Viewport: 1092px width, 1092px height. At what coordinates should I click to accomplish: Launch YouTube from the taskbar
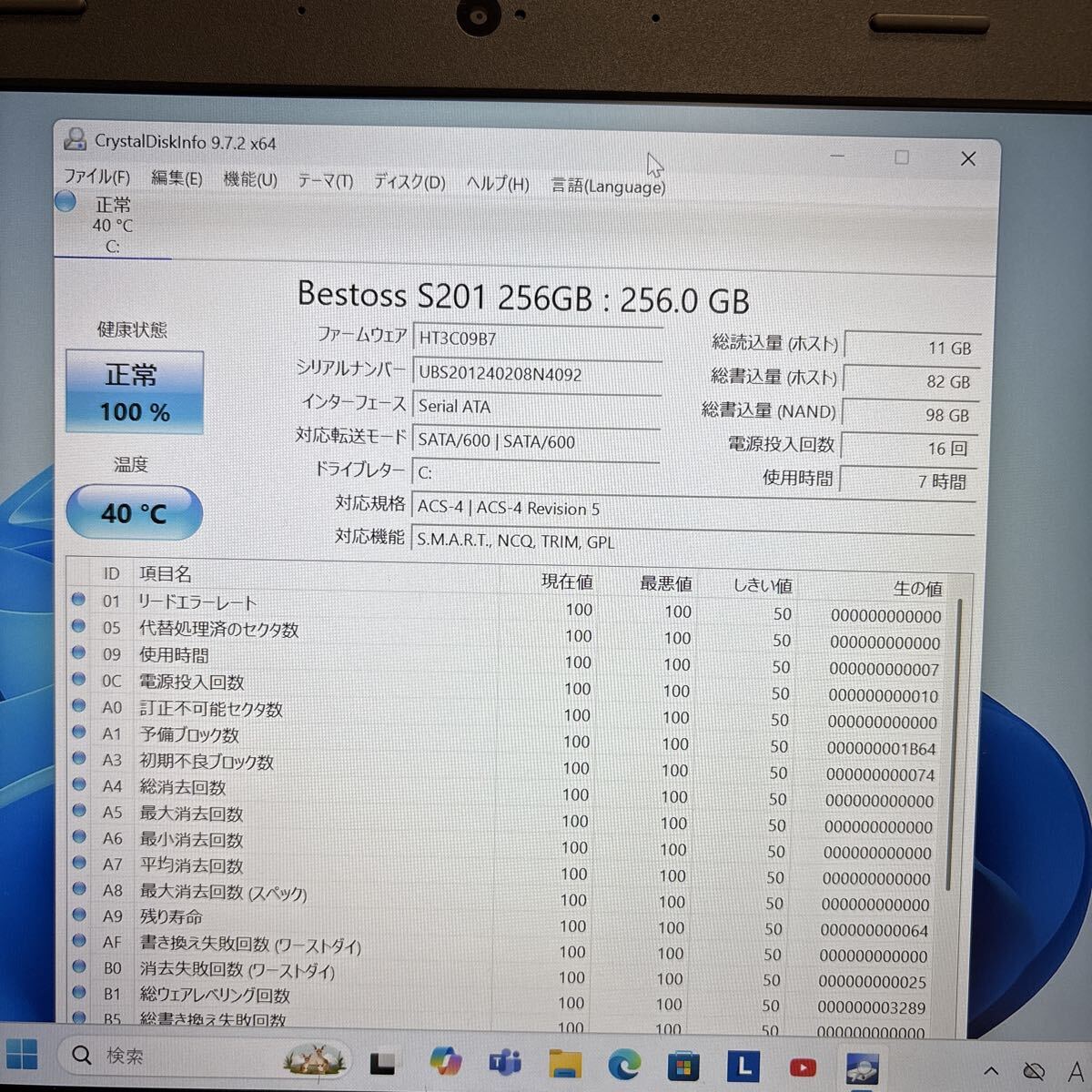801,1065
